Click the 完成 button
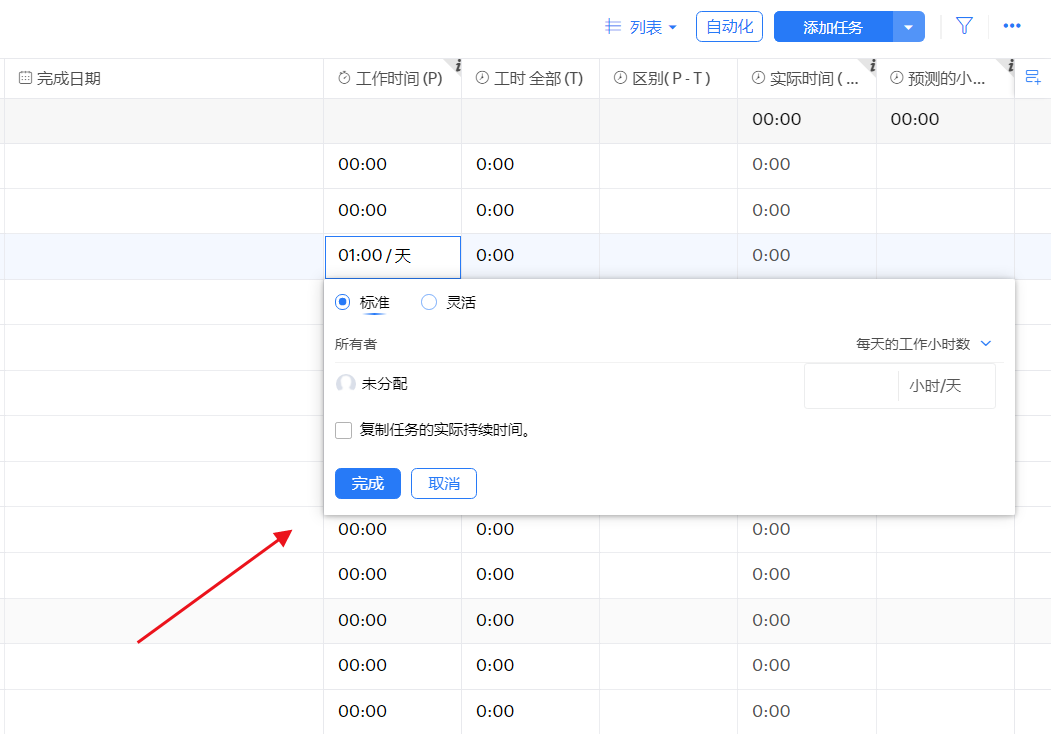Viewport: 1051px width, 734px height. (368, 483)
